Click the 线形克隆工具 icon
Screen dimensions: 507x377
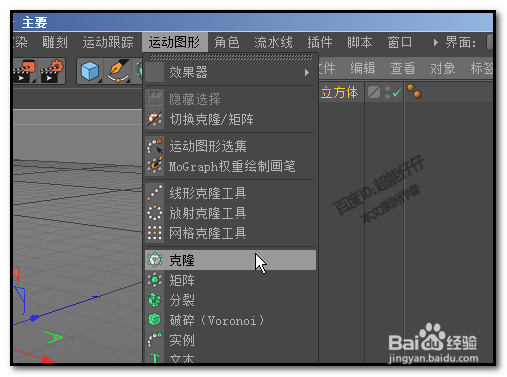tap(155, 193)
